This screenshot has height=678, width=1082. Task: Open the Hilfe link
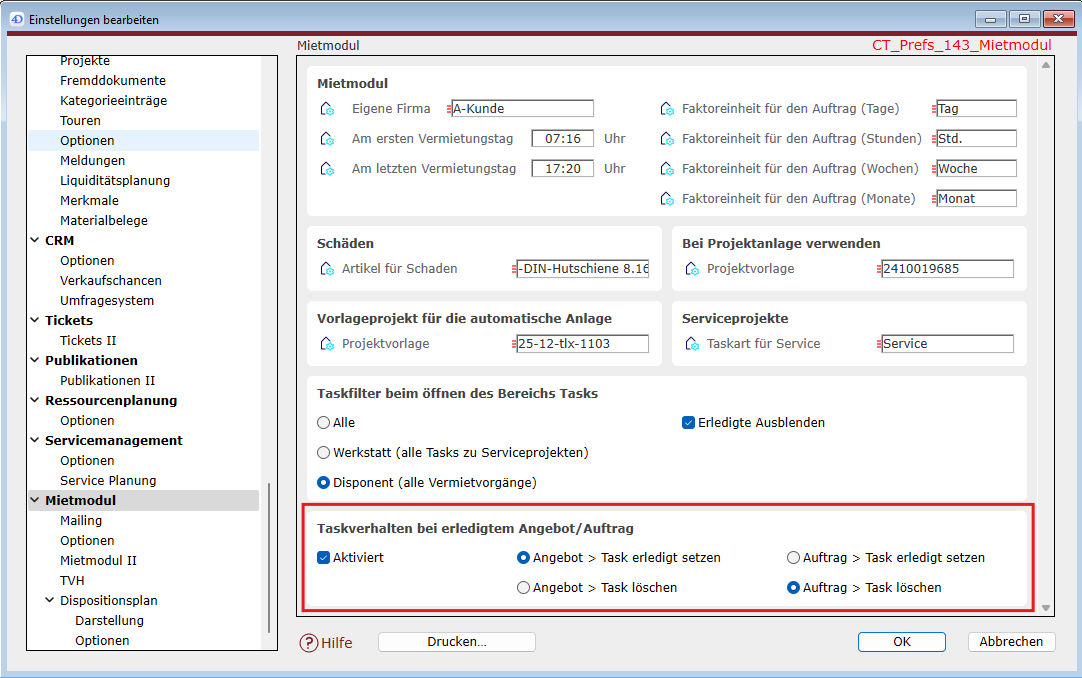(337, 643)
